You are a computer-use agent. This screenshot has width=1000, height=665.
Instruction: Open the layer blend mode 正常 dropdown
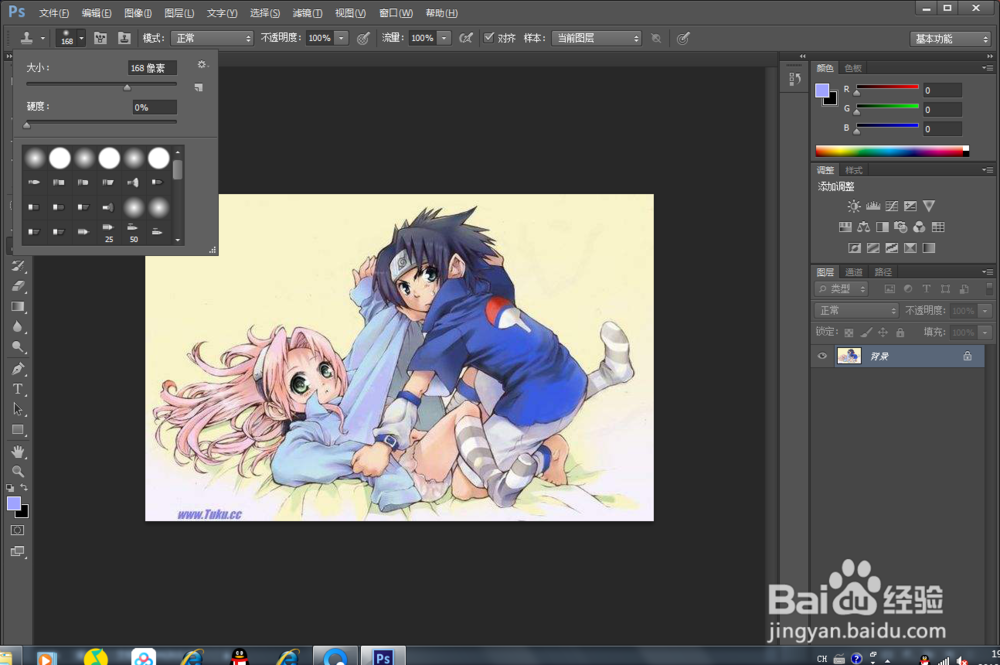coord(857,311)
